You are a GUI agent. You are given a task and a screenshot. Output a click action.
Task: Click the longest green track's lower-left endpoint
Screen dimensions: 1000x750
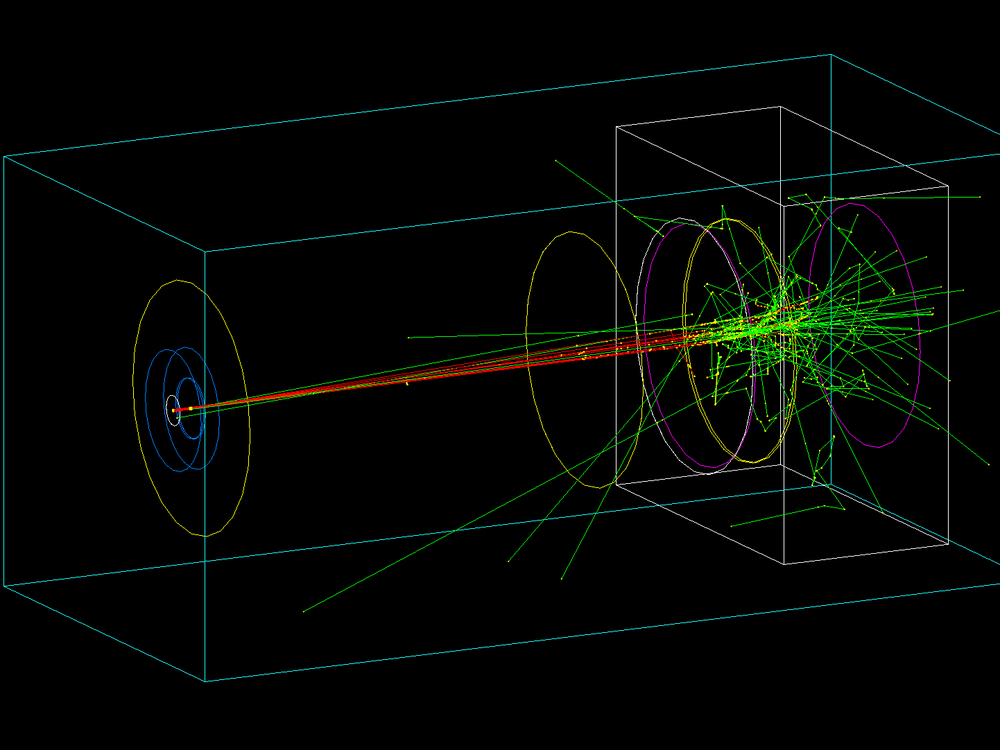[x=303, y=611]
